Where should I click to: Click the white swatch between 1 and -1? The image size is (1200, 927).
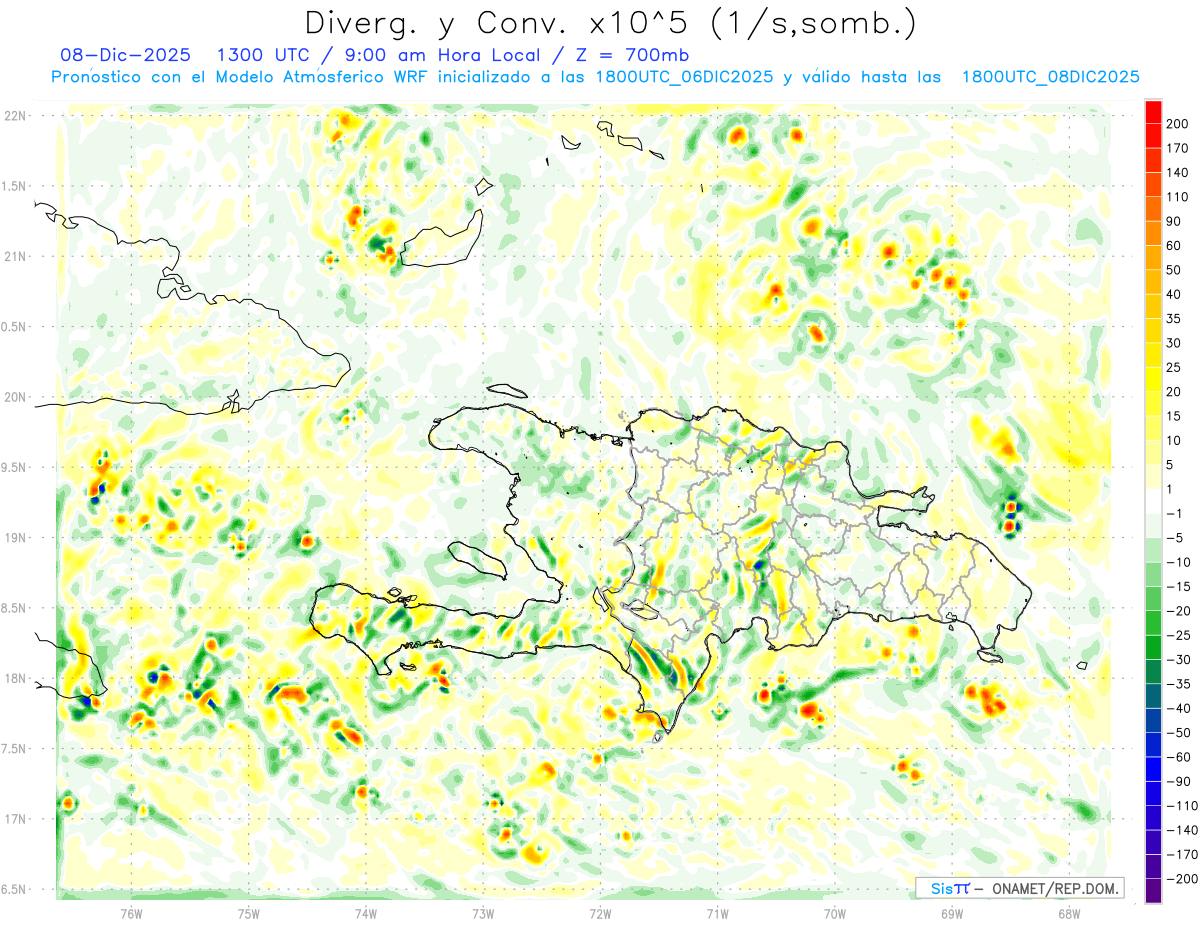[1153, 502]
